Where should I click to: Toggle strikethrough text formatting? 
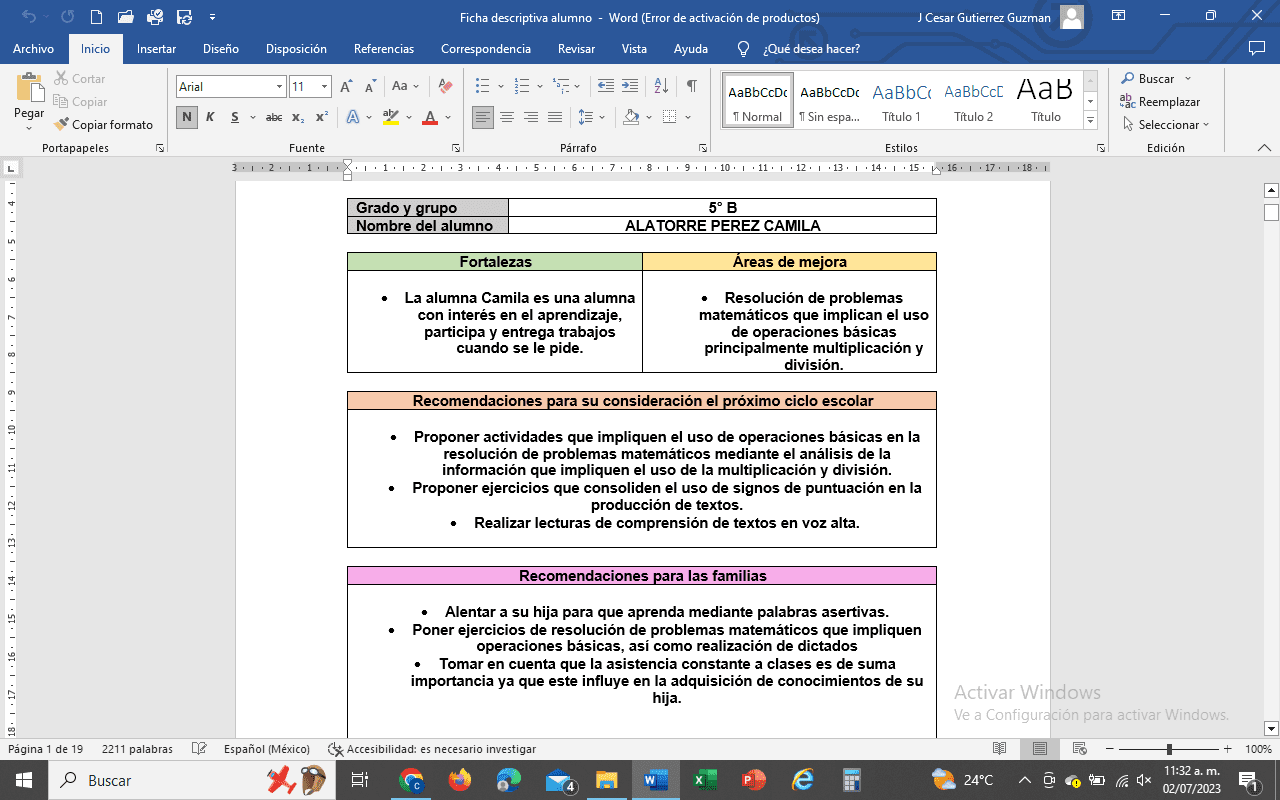coord(273,117)
